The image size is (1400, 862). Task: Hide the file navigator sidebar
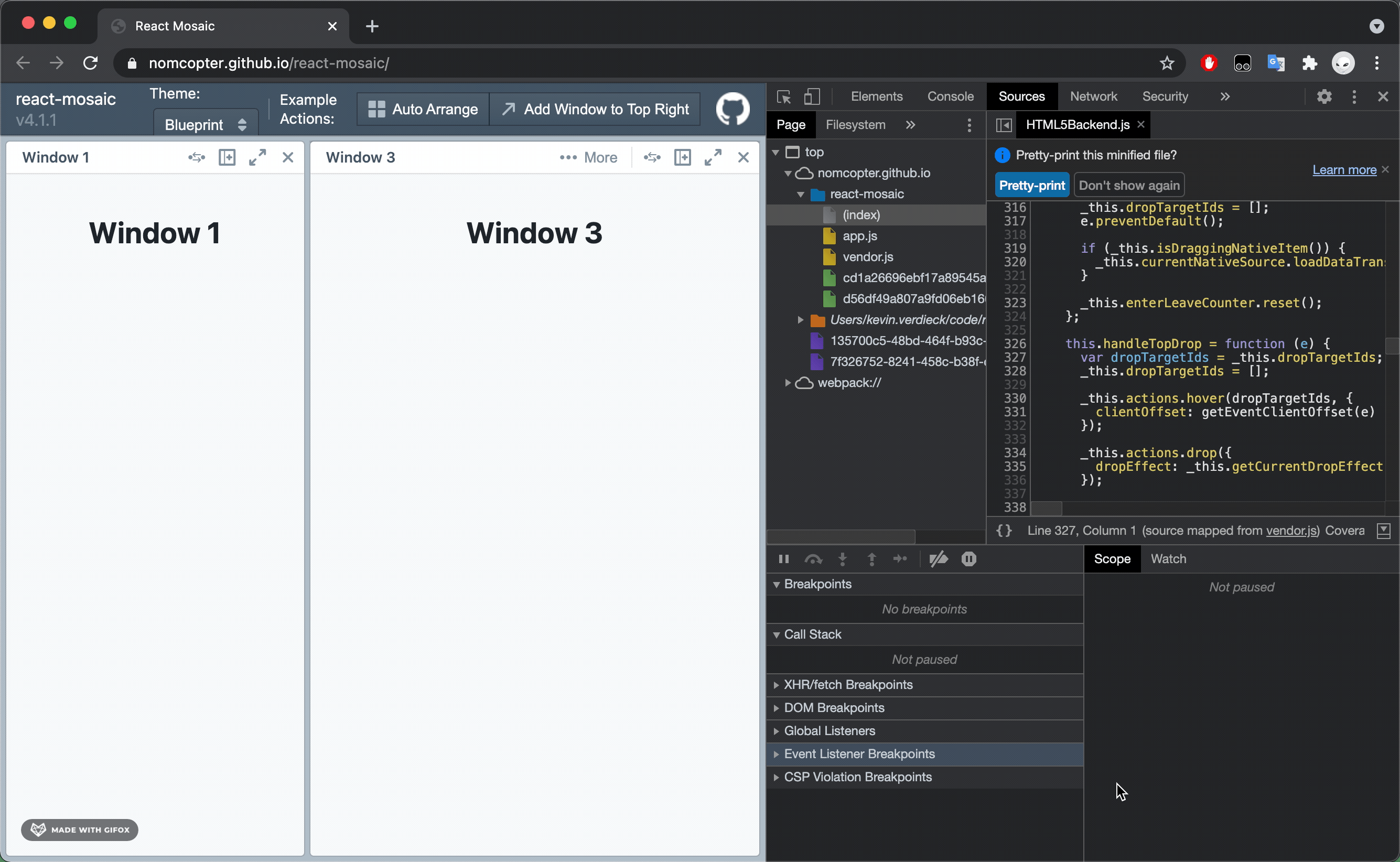pyautogui.click(x=1004, y=125)
